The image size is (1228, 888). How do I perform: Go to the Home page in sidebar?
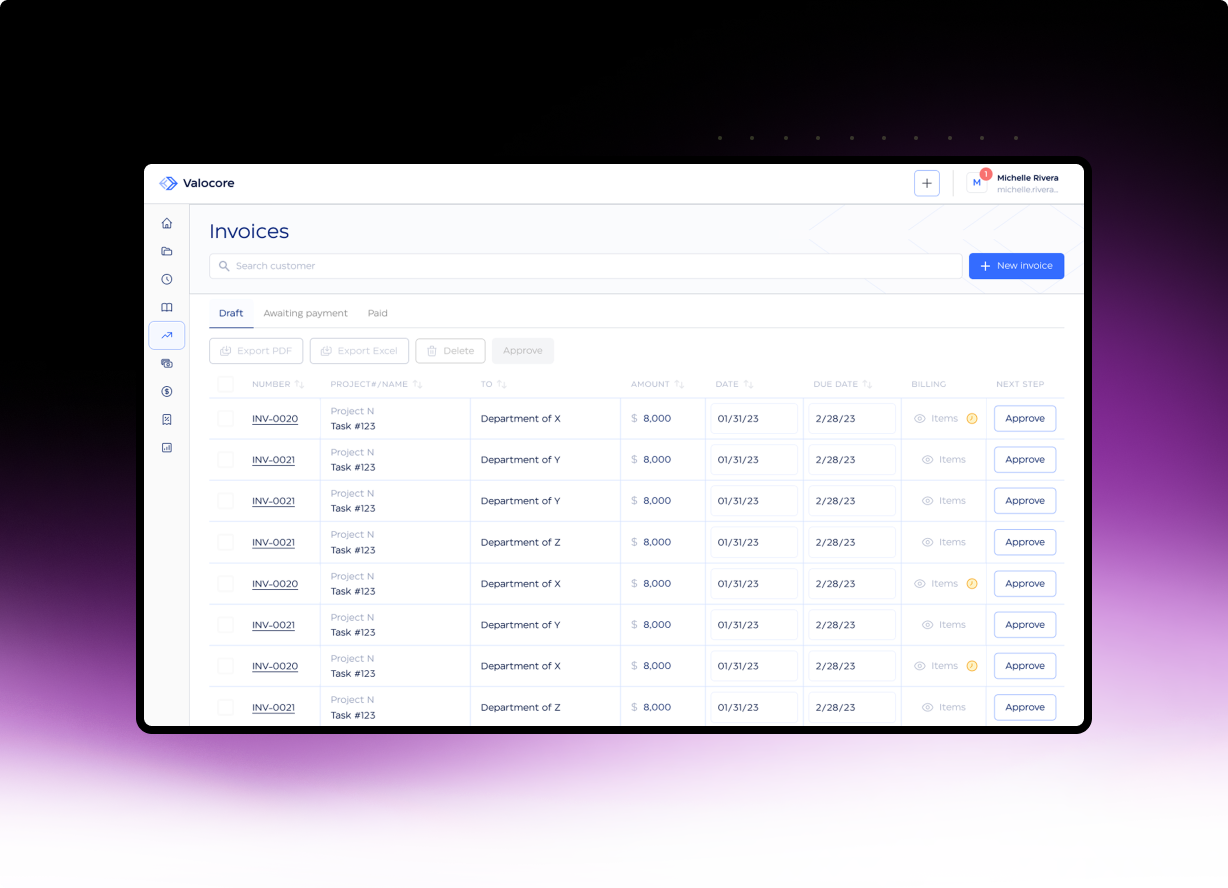pos(167,223)
